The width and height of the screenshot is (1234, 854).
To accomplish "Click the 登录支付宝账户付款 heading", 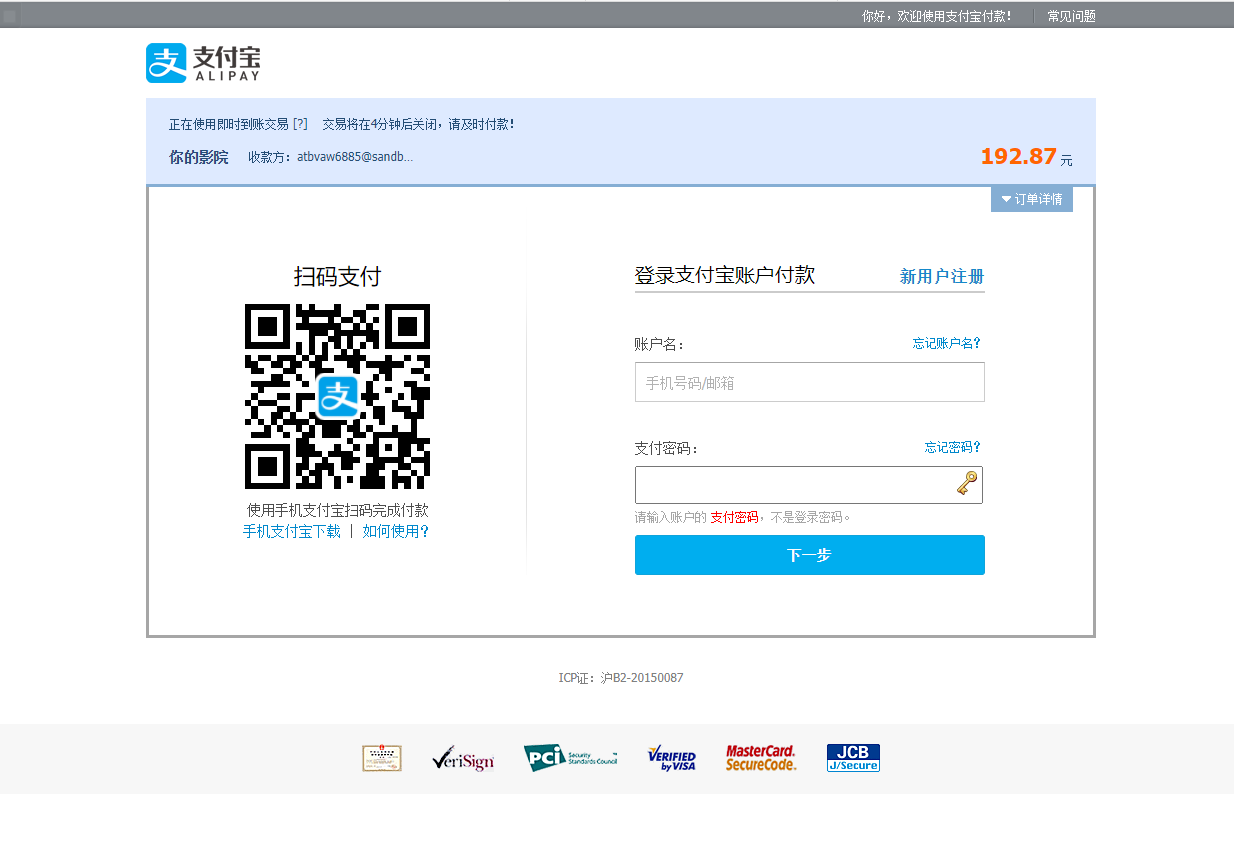I will coord(725,276).
